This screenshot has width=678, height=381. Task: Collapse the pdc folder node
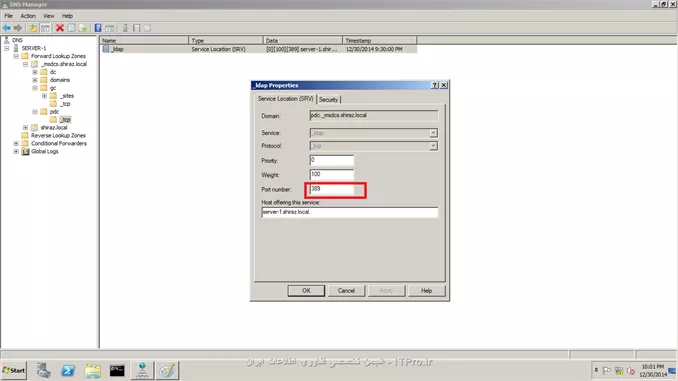point(35,112)
